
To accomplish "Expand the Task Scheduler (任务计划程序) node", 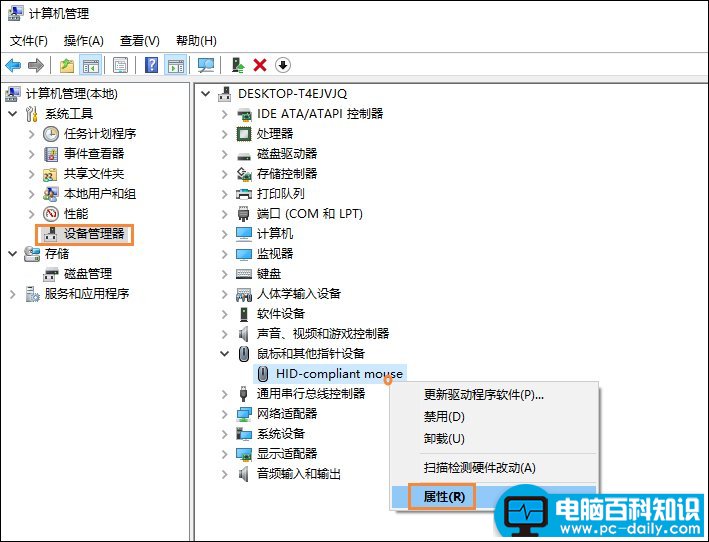I will point(31,134).
